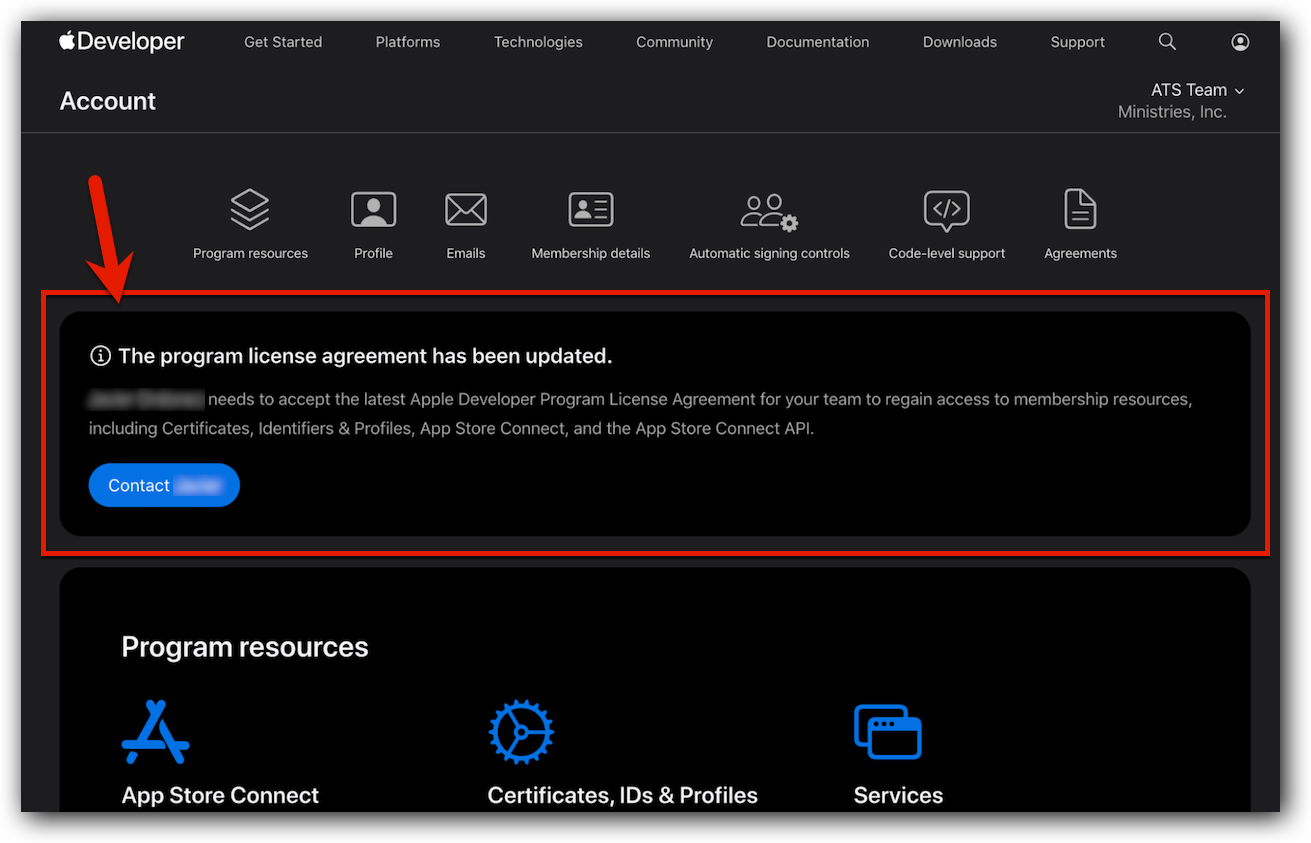Open the Services window icon
The image size is (1311, 843).
[x=888, y=731]
